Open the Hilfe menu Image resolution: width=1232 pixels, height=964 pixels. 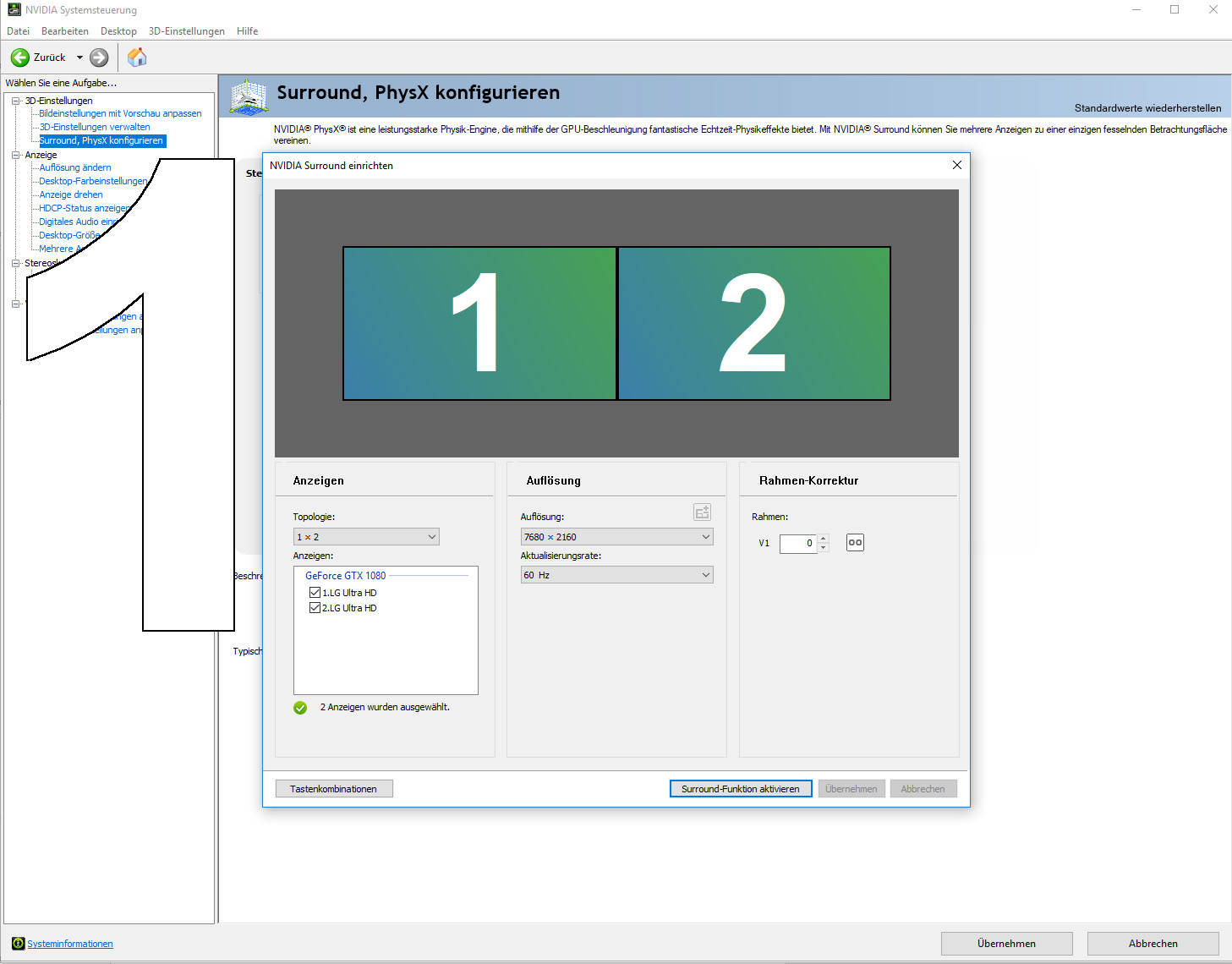point(248,31)
